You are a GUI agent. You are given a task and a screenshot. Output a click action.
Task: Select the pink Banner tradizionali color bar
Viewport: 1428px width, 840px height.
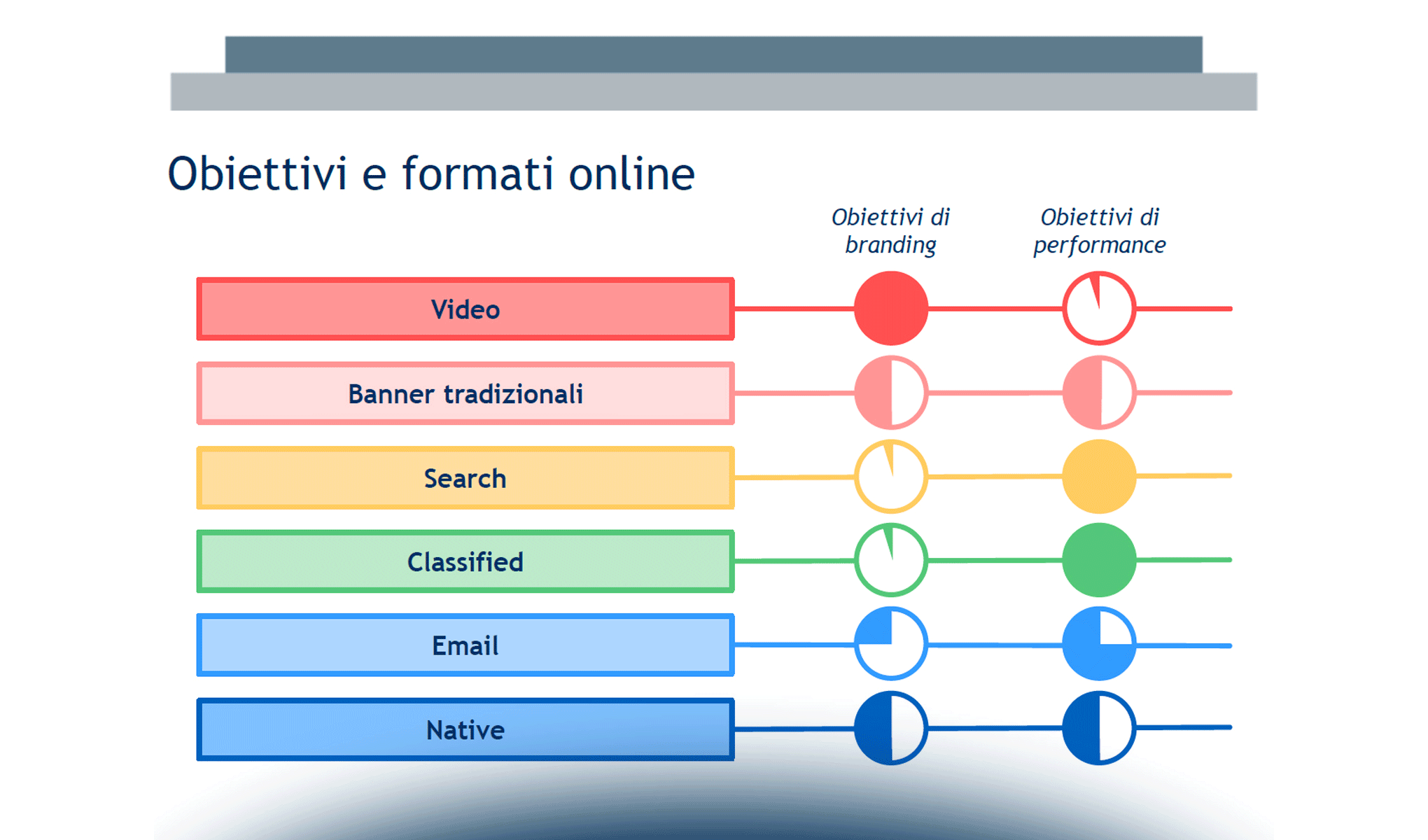pyautogui.click(x=465, y=393)
